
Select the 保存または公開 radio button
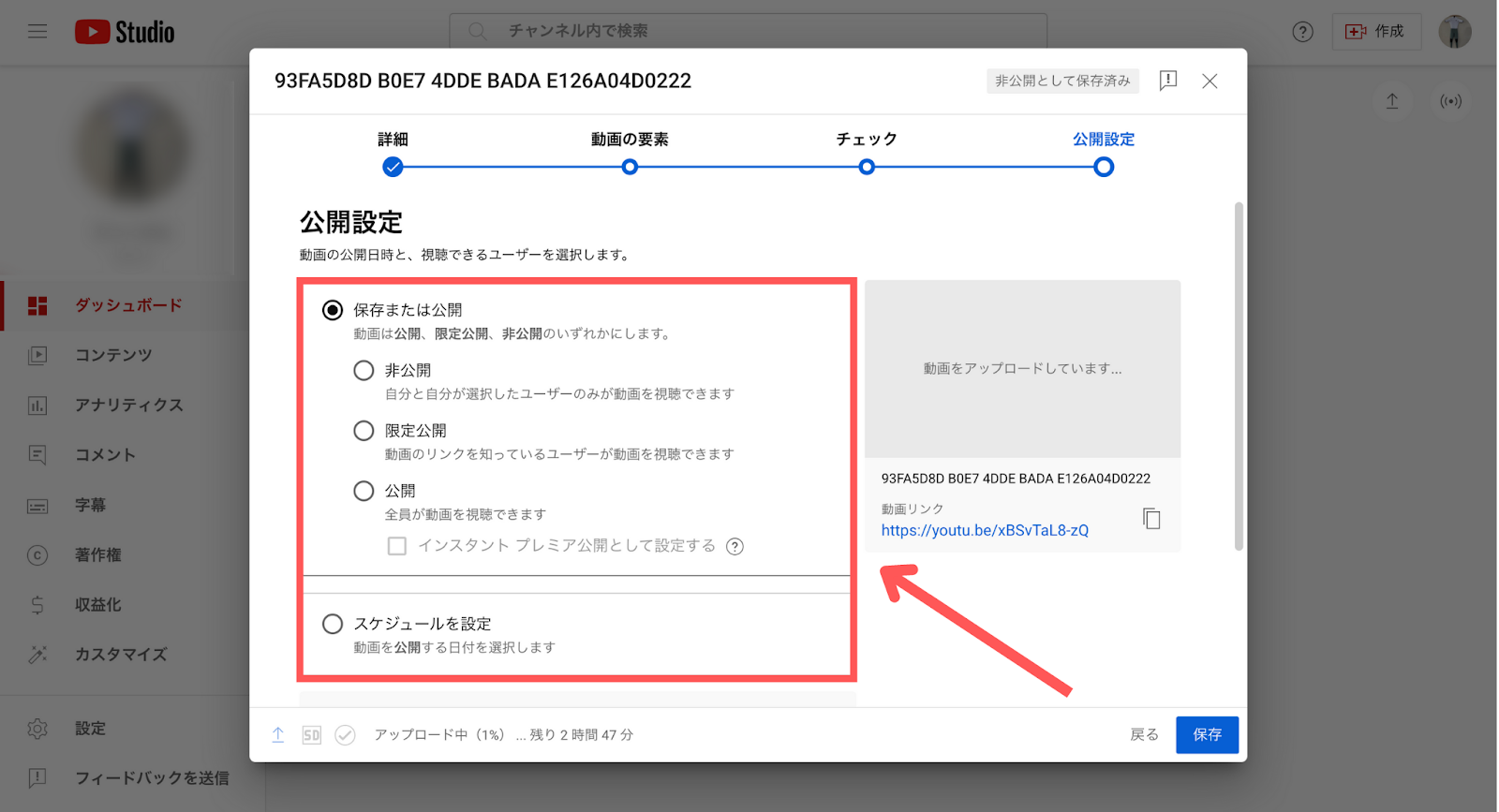[333, 310]
